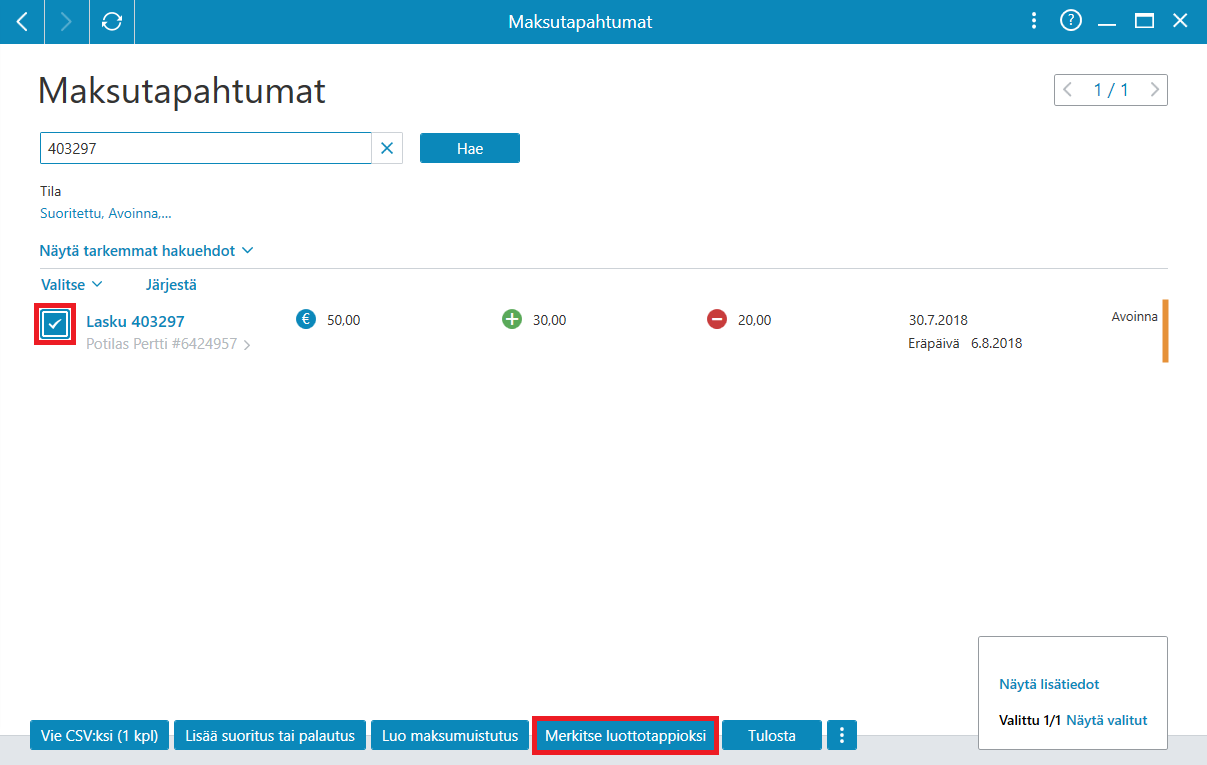Expand Näytä tarkemmat hakuehdot

(147, 250)
